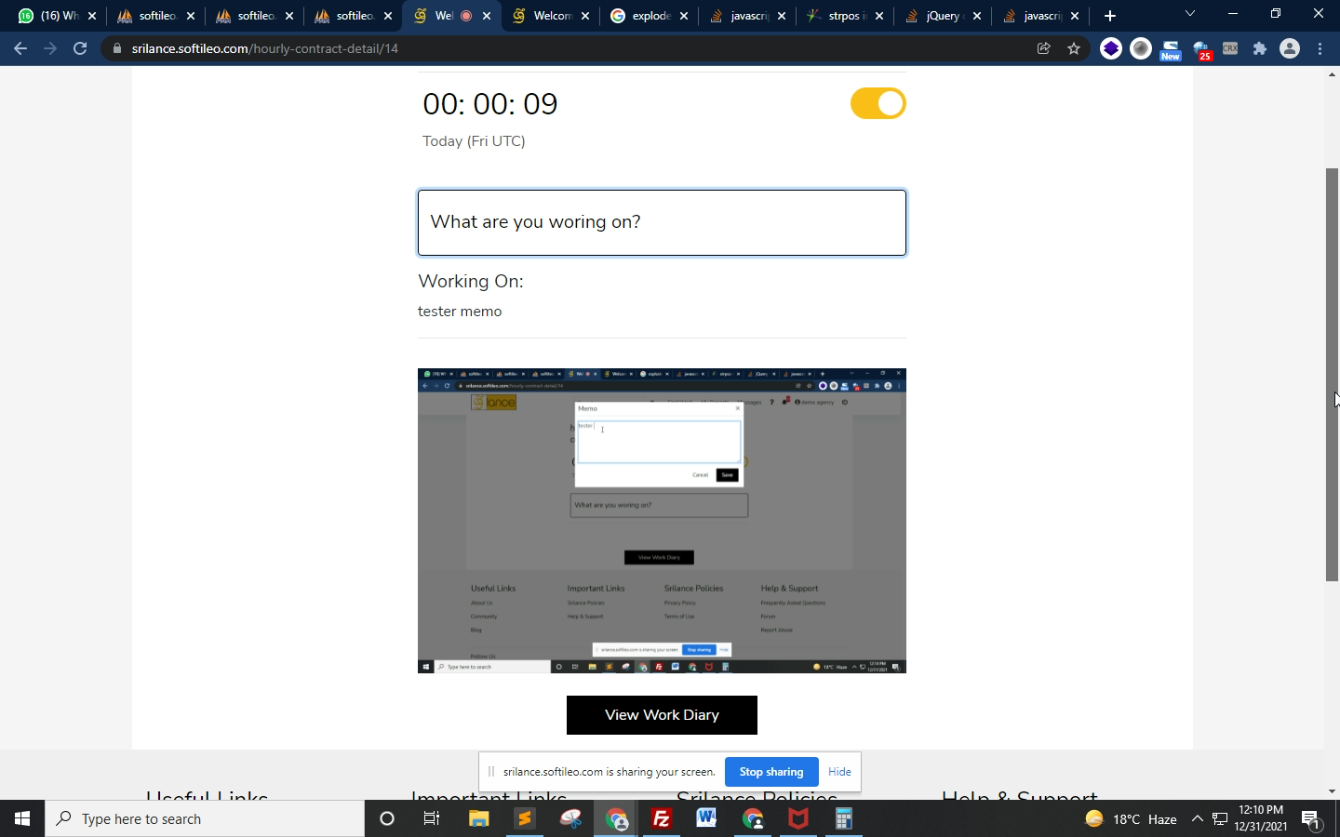Expand the tab search dropdown arrow
This screenshot has width=1340, height=837.
pos(1189,14)
